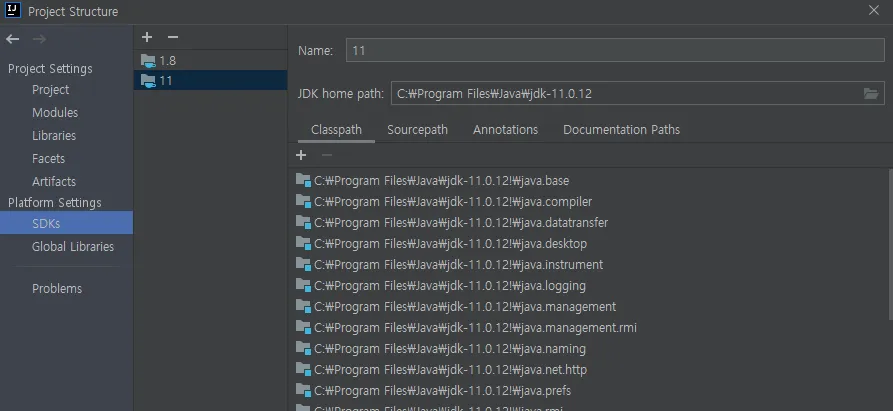Click the java.naming library icon

pos(304,349)
